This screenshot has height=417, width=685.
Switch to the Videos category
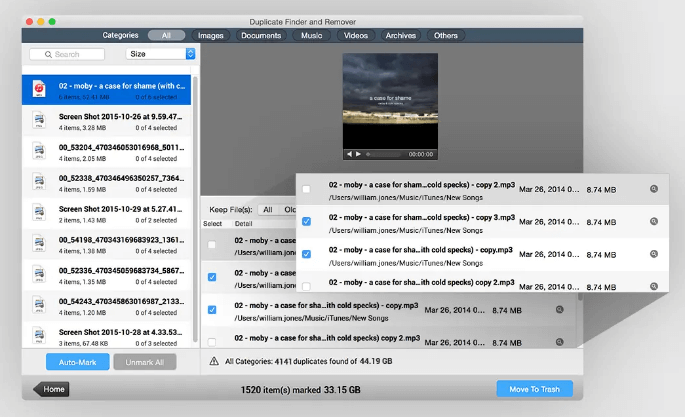coord(356,35)
